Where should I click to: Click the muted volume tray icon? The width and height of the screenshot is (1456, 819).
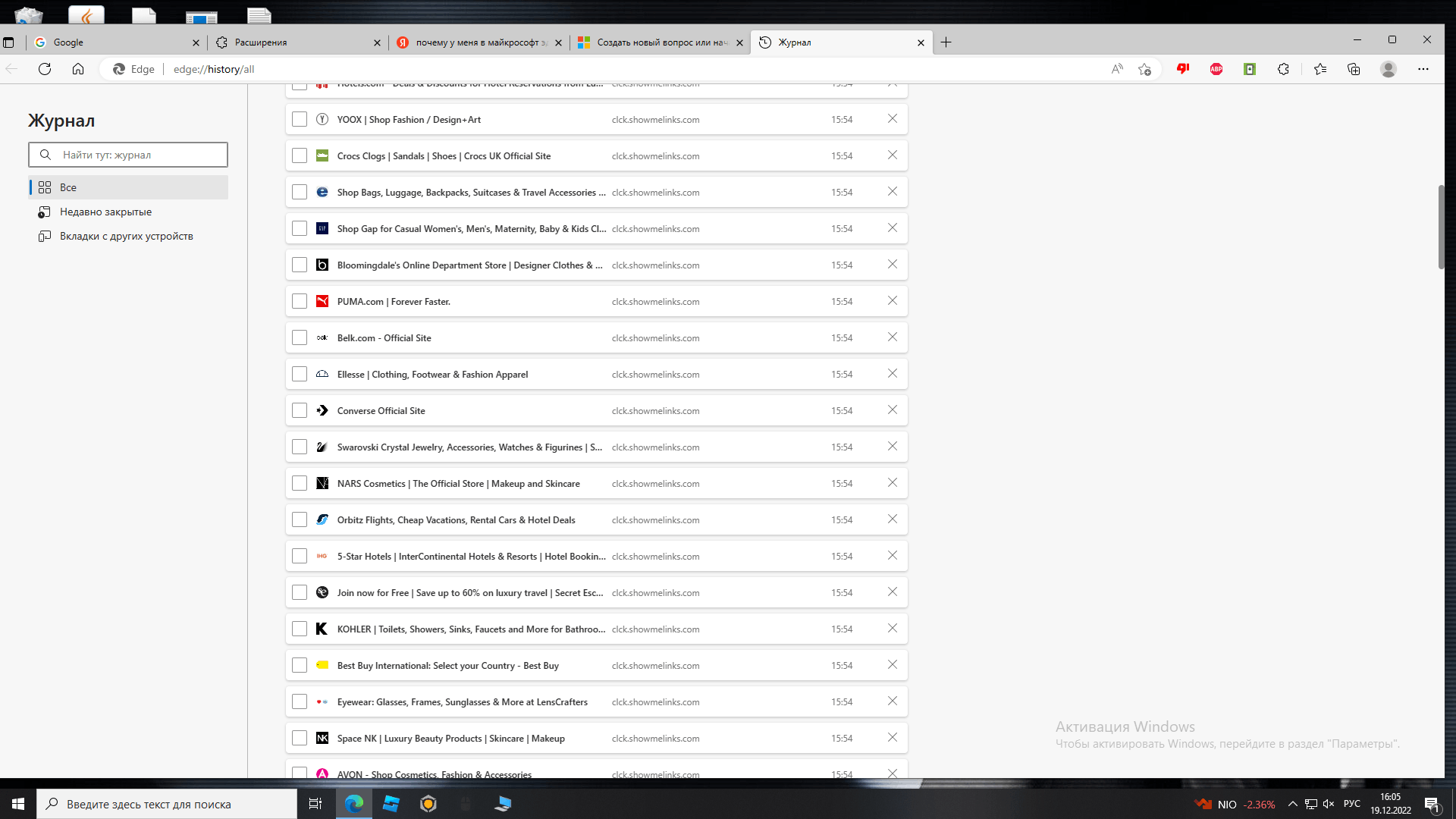pos(1329,804)
